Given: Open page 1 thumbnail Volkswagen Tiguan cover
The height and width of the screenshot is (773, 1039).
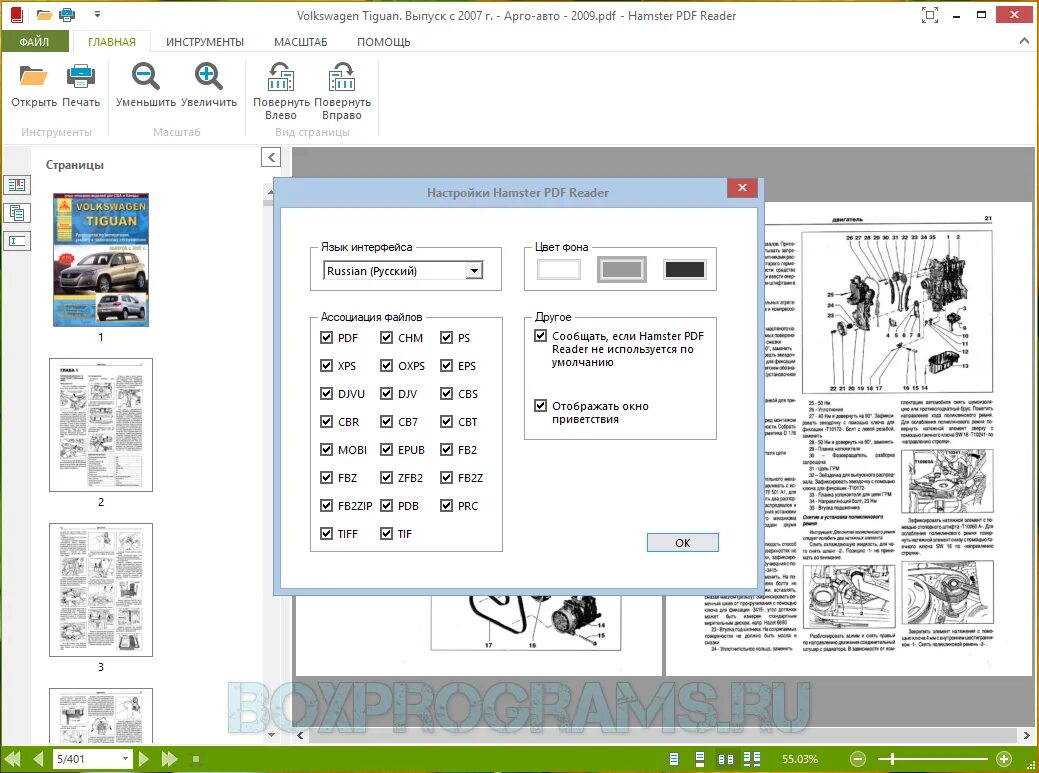Looking at the screenshot, I should pos(101,260).
